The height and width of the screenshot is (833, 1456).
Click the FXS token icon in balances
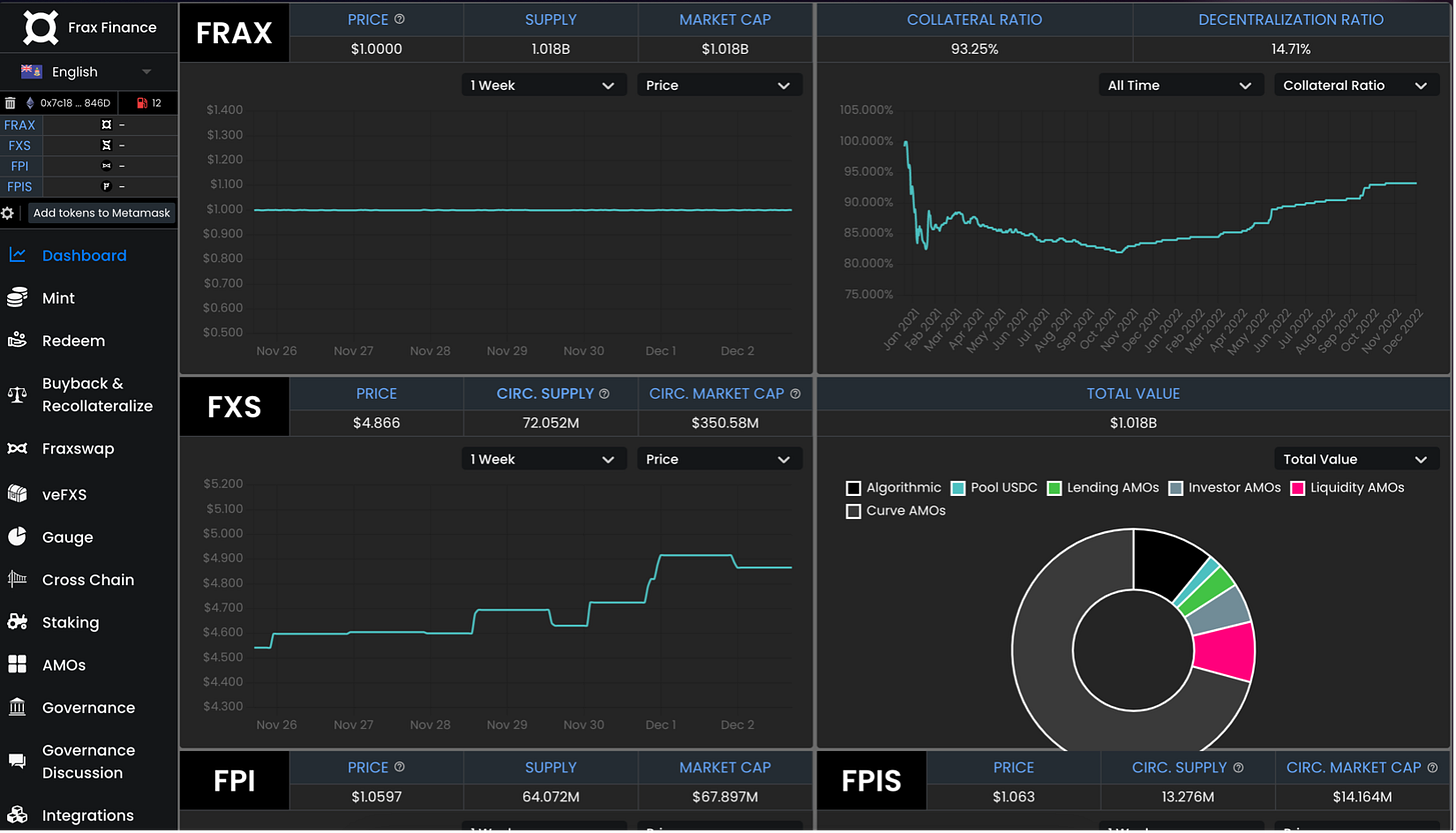(x=106, y=146)
